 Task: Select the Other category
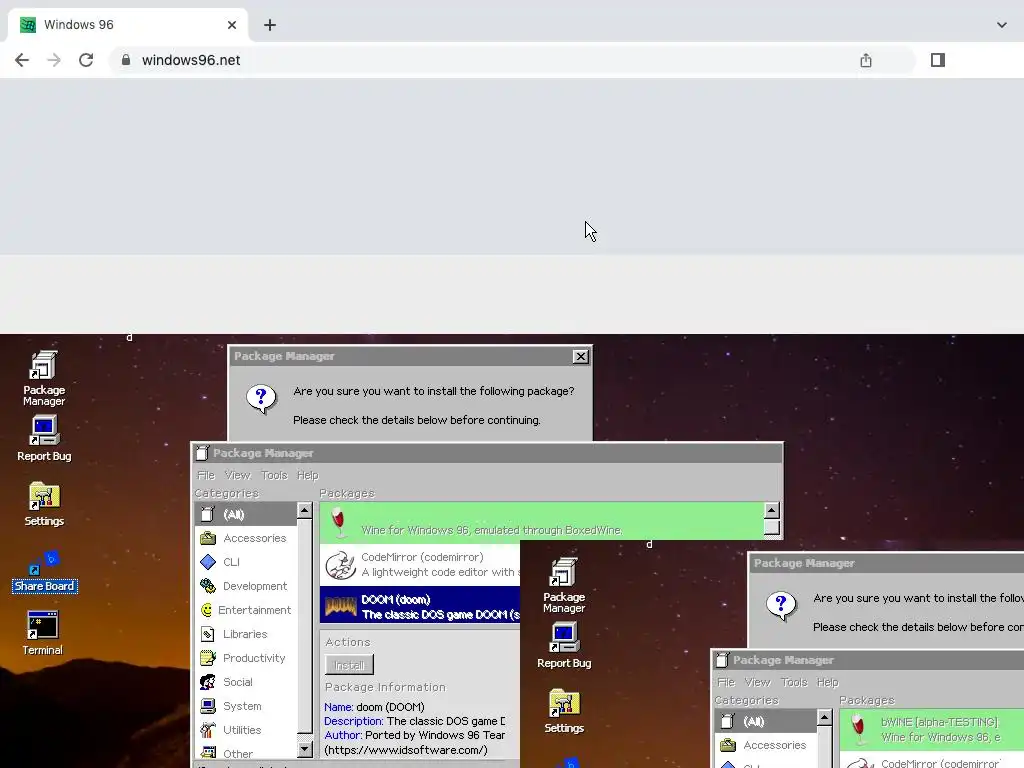246,753
